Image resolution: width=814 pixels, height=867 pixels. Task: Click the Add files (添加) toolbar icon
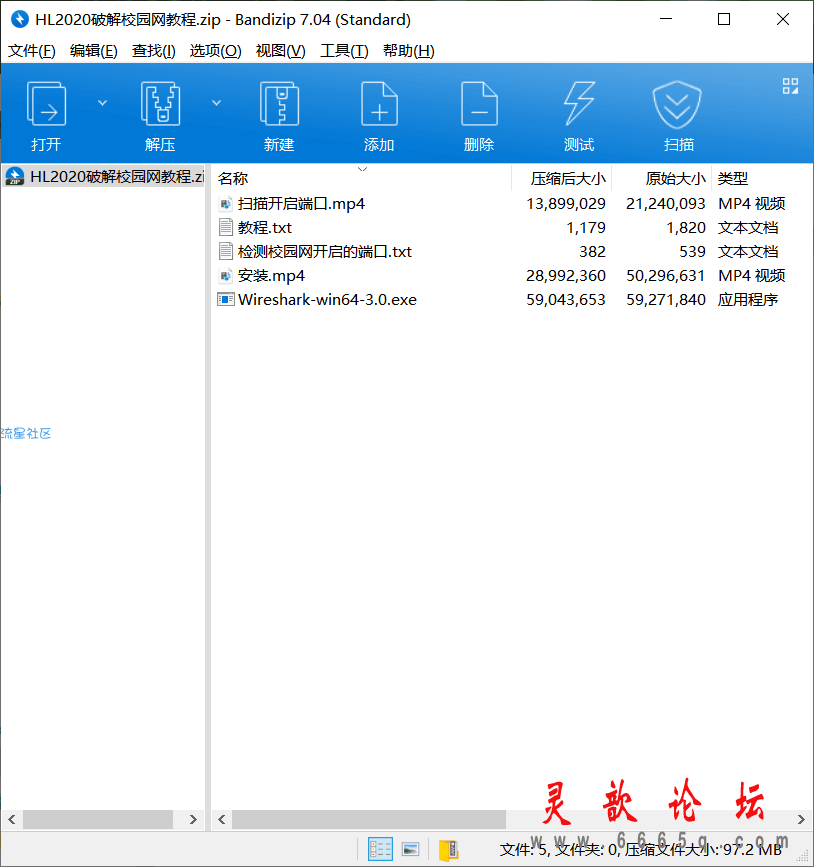(x=379, y=103)
